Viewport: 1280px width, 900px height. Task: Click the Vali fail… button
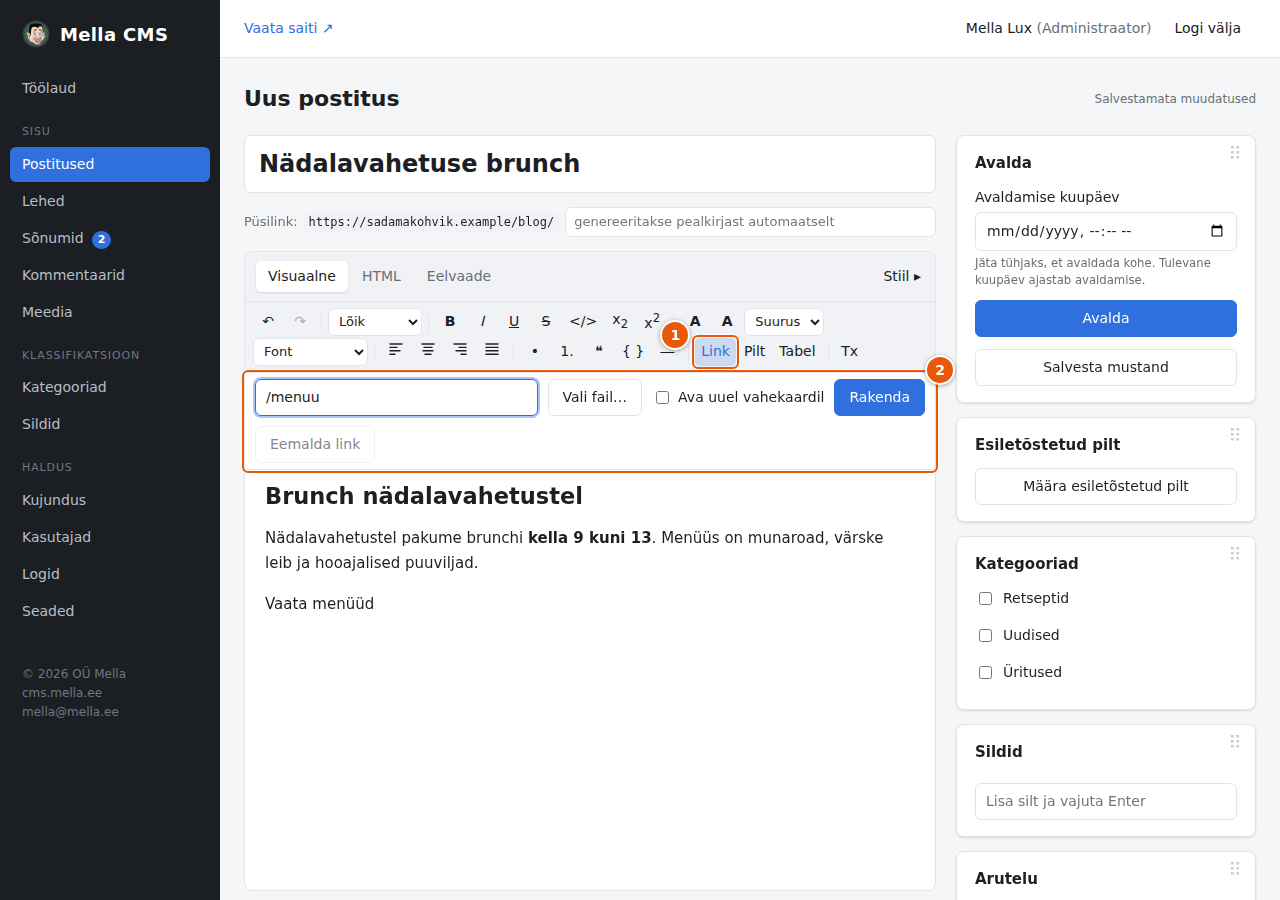595,397
